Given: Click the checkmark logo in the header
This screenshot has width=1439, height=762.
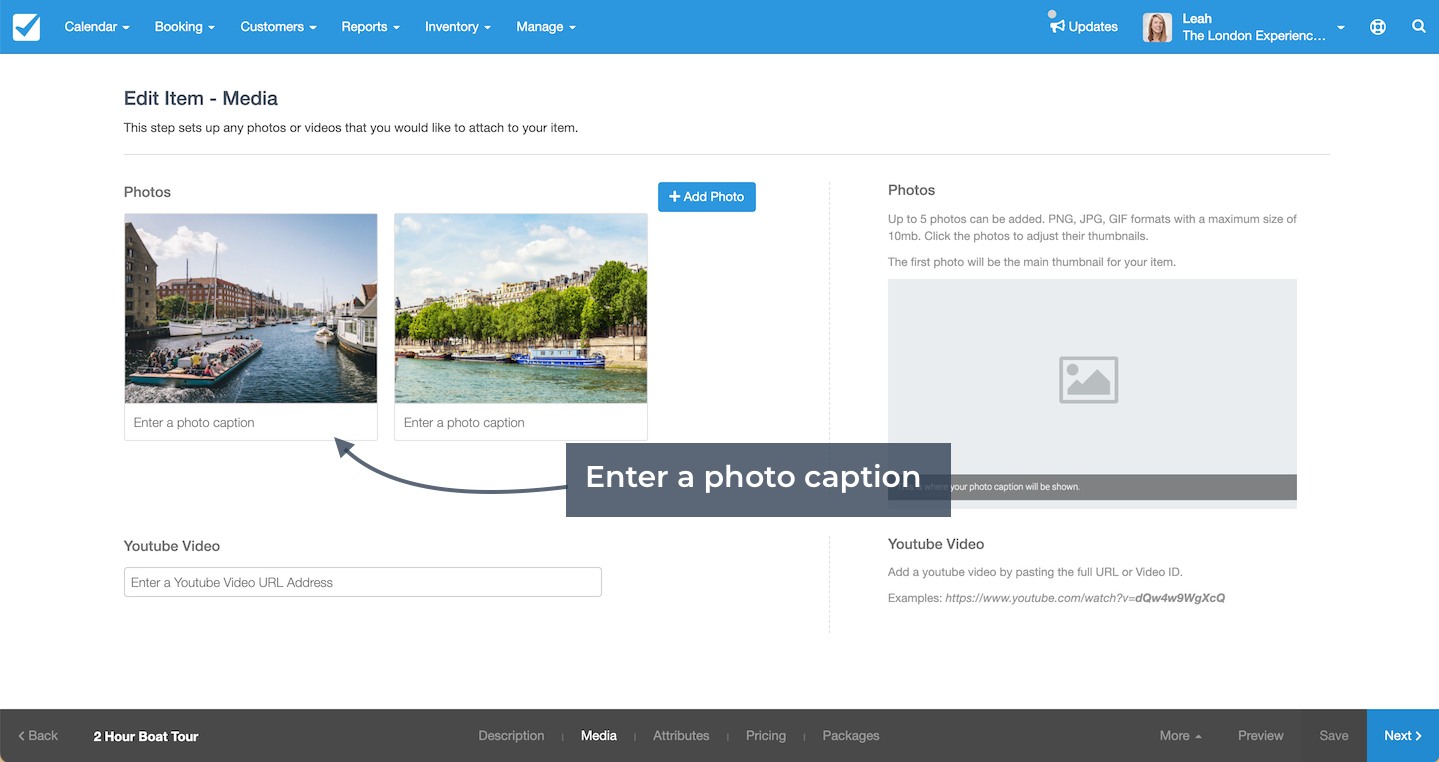Looking at the screenshot, I should (x=27, y=27).
